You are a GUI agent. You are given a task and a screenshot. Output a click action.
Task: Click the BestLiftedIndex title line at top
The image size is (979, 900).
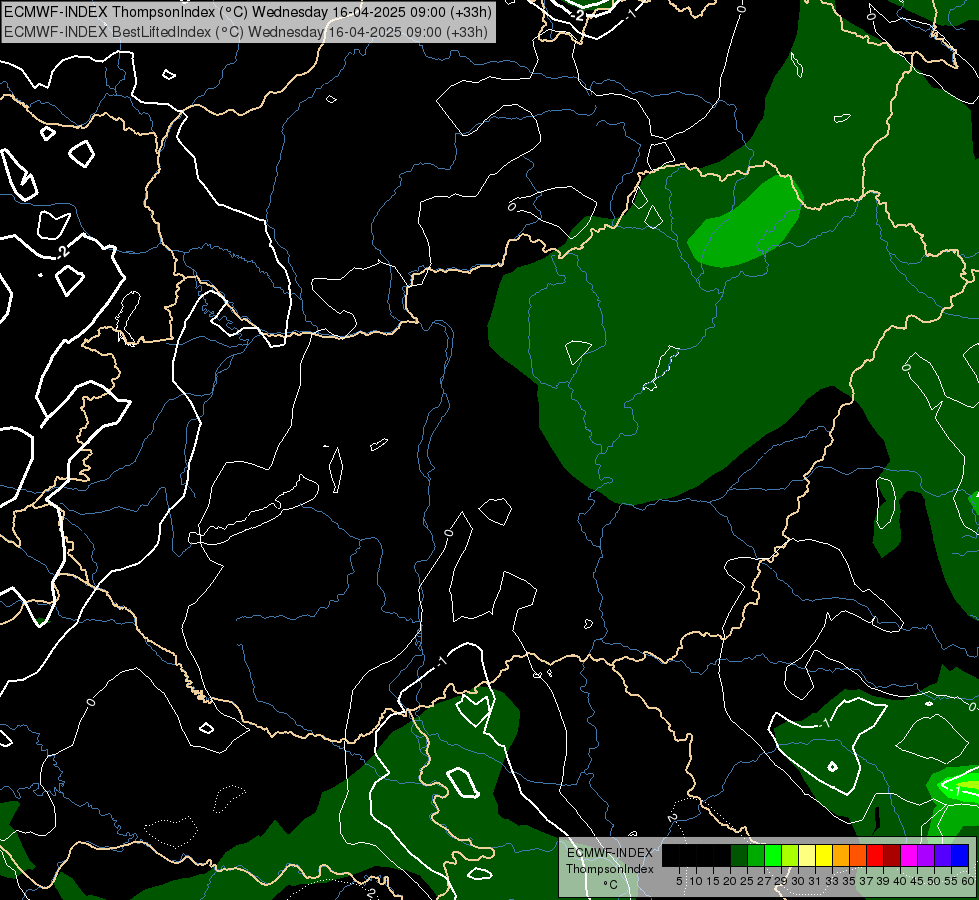click(x=246, y=32)
